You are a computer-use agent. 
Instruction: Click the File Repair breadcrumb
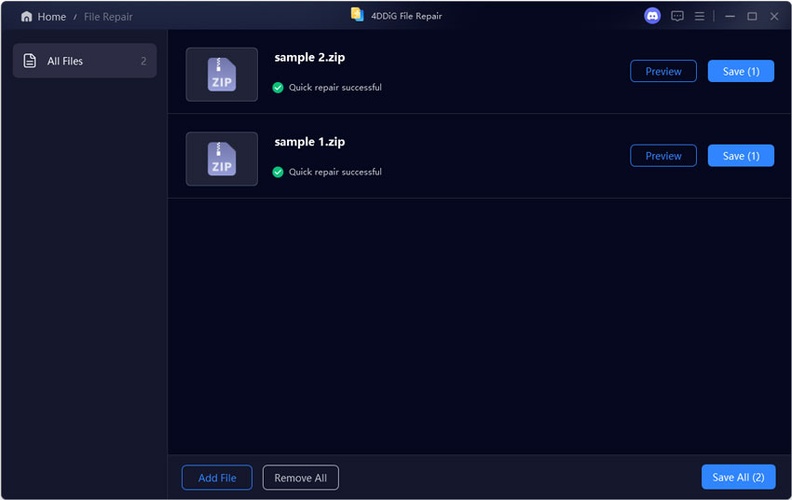click(108, 17)
